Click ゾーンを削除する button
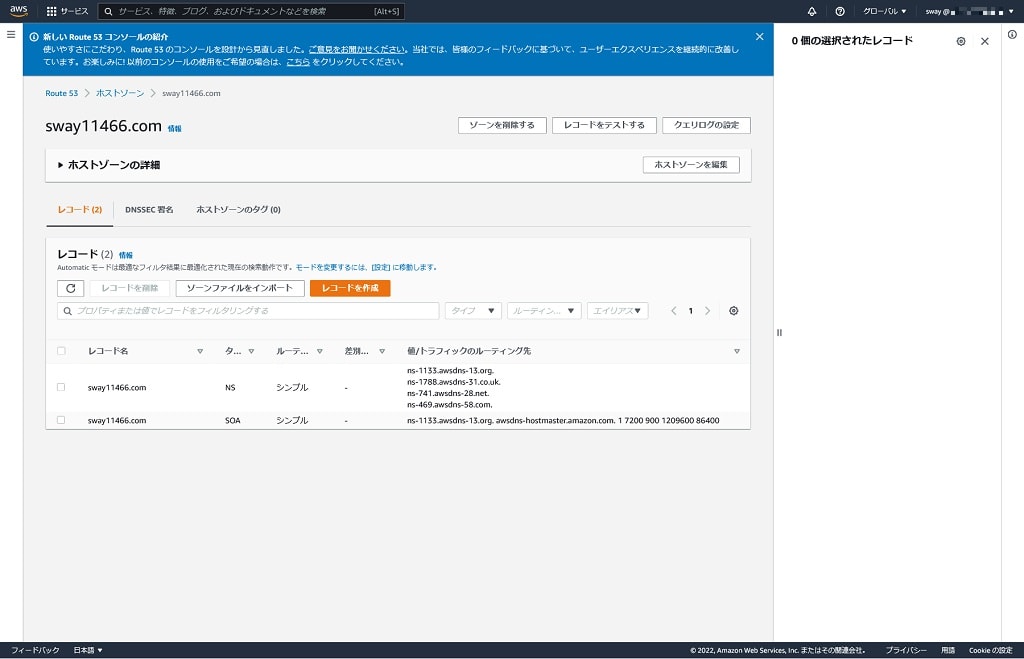Screen dimensions: 1024x659 pyautogui.click(x=502, y=125)
